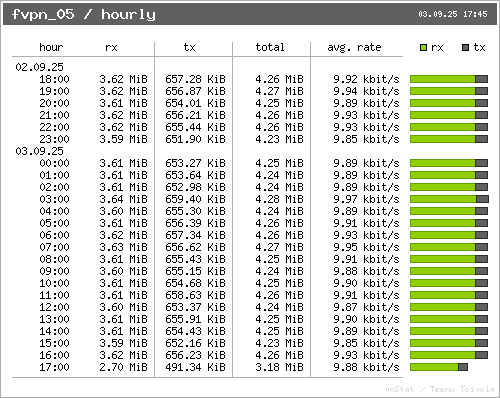This screenshot has width=500, height=398.
Task: Select the 'total' column header
Action: coord(270,47)
